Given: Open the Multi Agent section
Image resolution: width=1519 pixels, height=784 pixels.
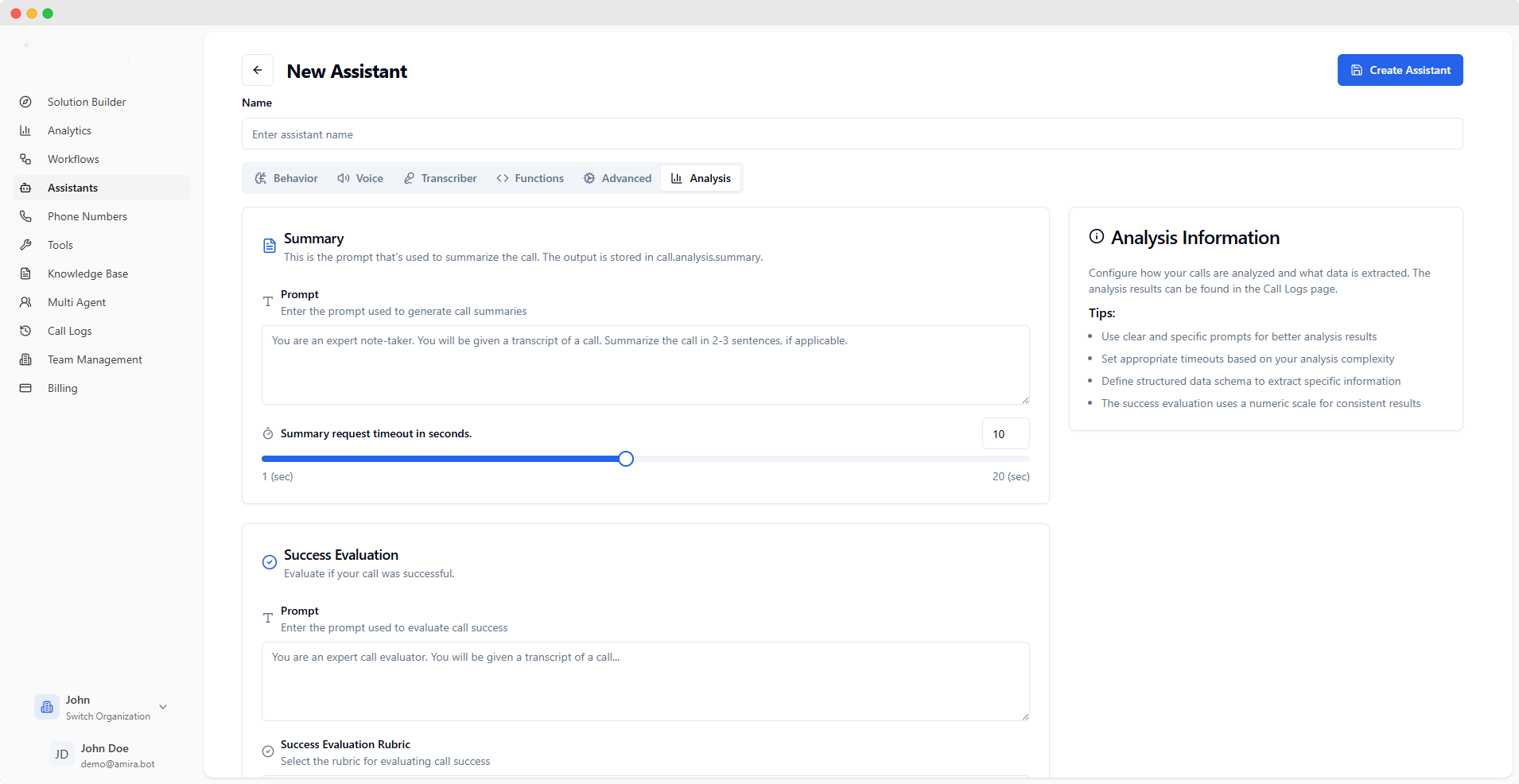Looking at the screenshot, I should [76, 302].
